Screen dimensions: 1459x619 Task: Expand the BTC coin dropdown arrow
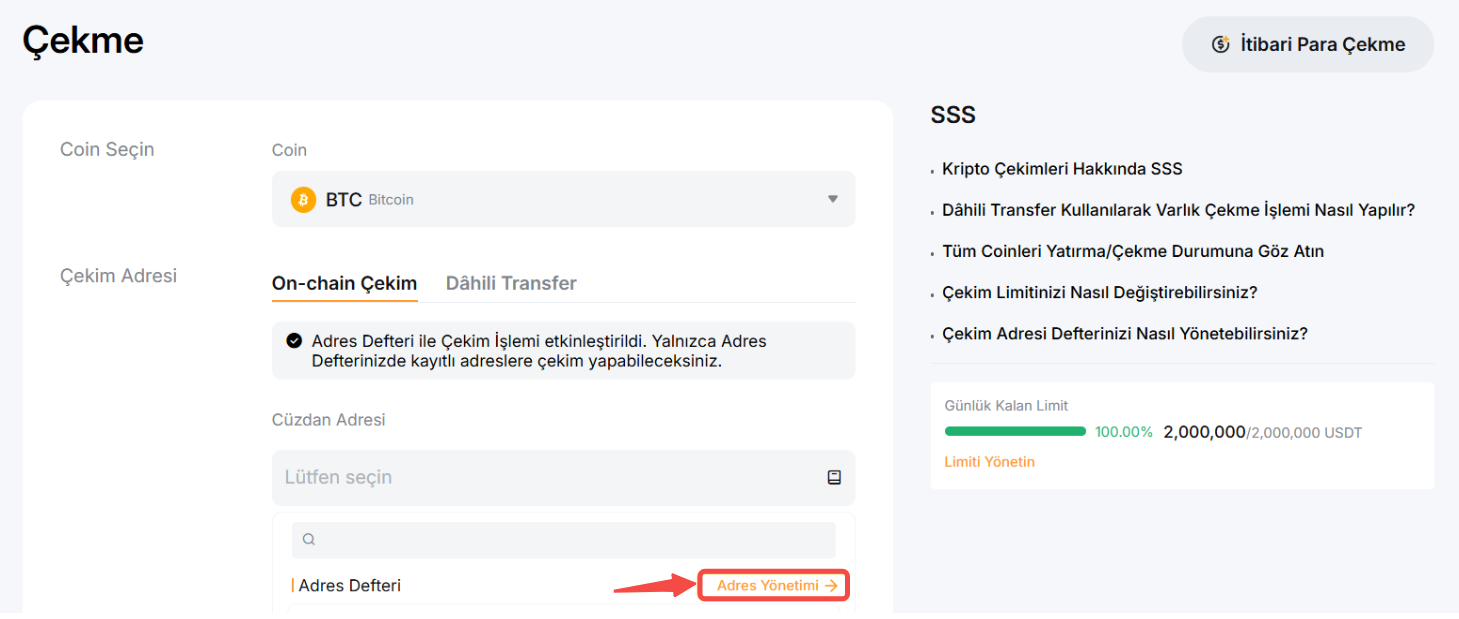(832, 199)
